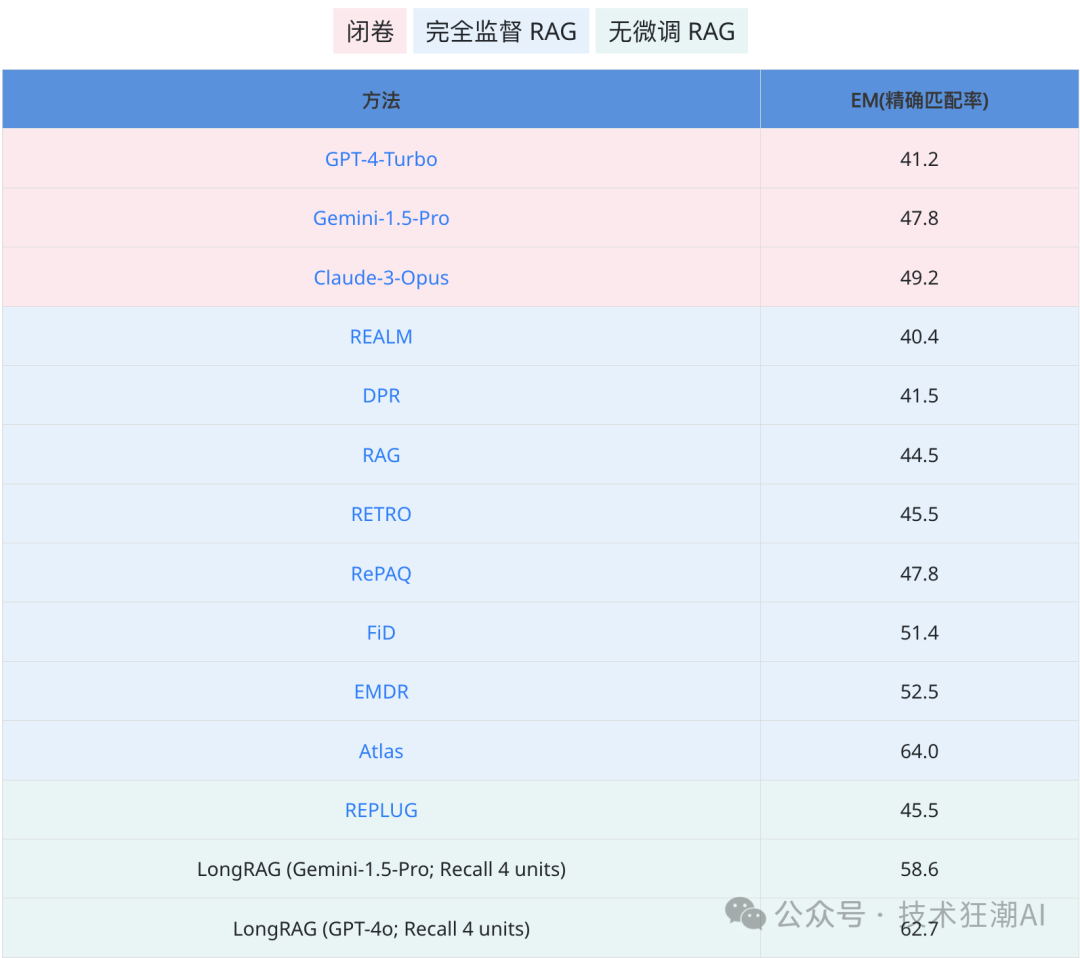The image size is (1080, 958).
Task: Click the DPR link
Action: 381,396
